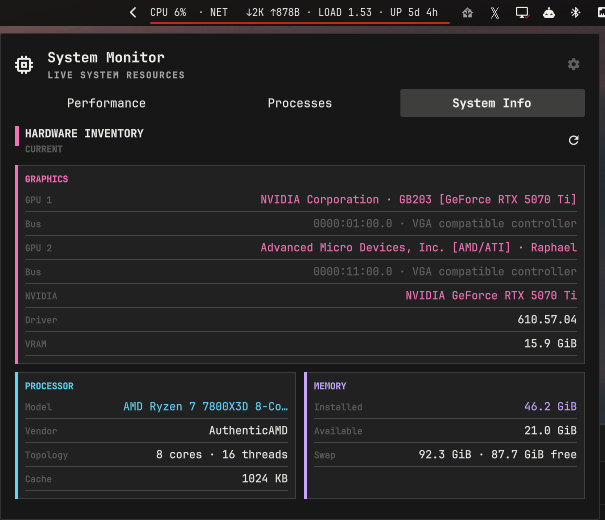
Task: Click the available memory 21.0 GiB value
Action: tap(550, 431)
